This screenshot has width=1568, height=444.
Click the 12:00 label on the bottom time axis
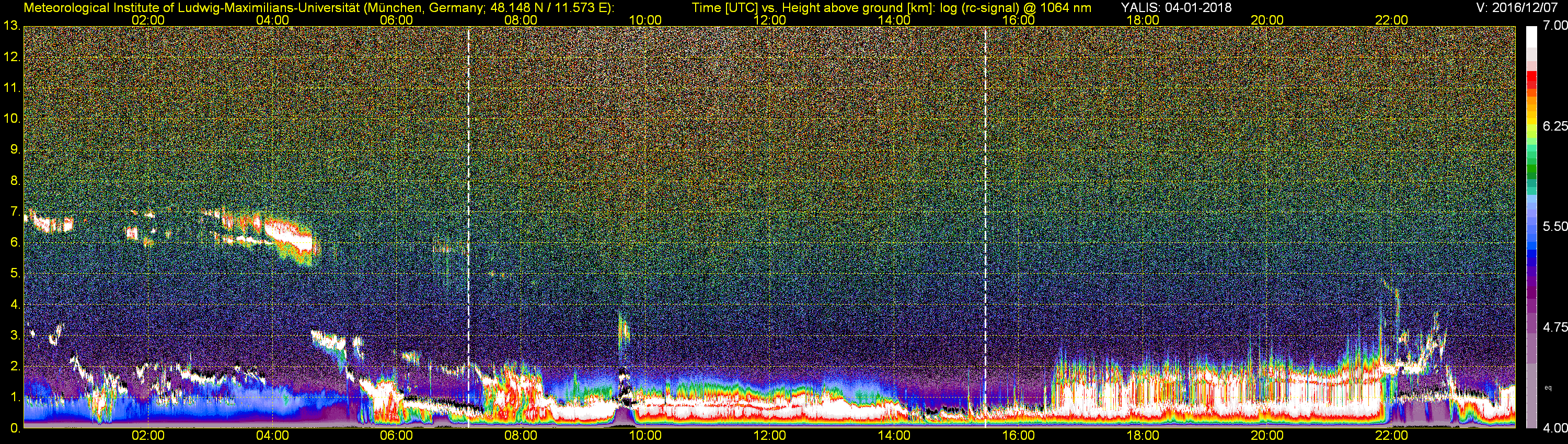click(x=769, y=436)
